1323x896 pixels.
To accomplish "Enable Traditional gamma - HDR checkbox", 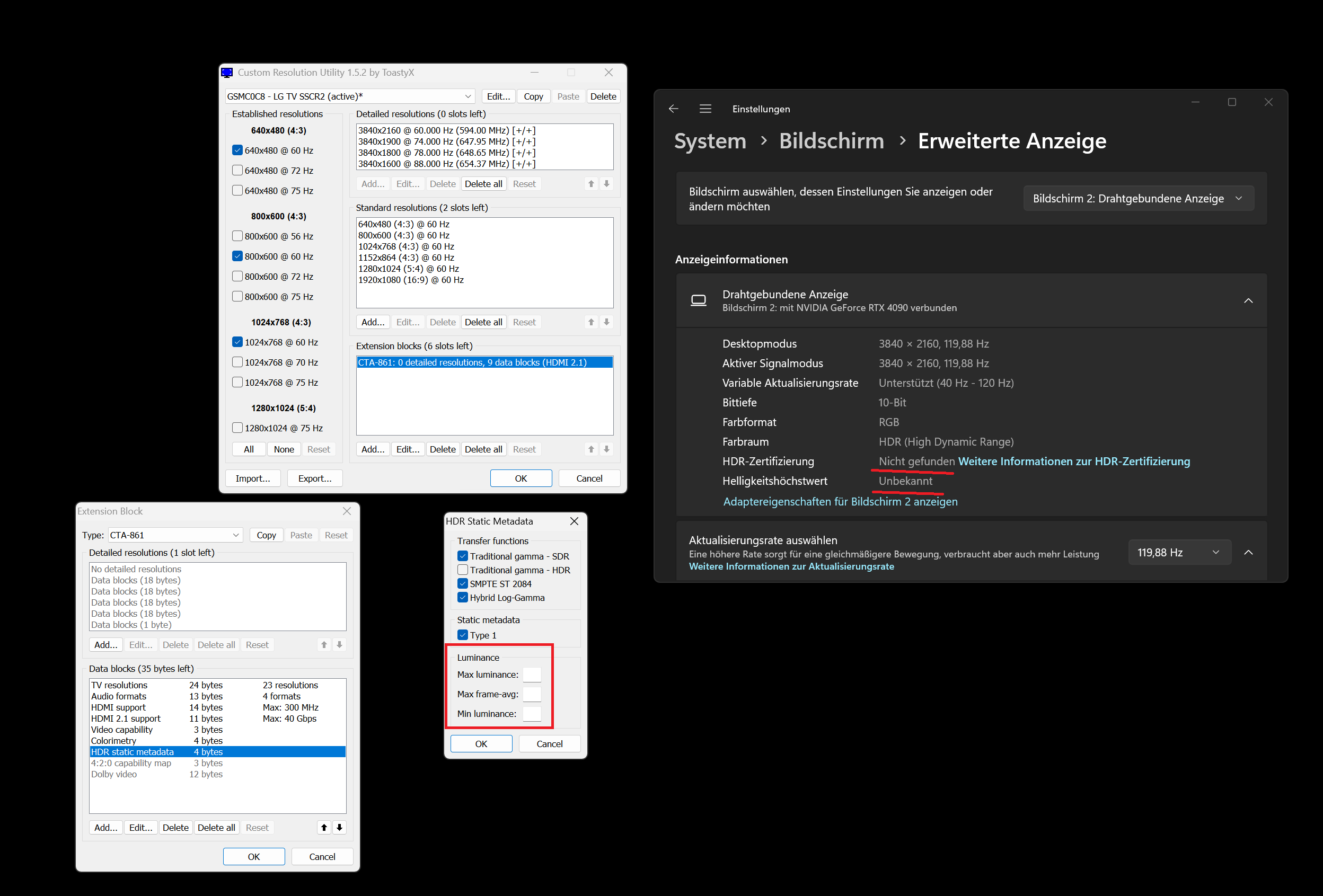I will coord(463,570).
